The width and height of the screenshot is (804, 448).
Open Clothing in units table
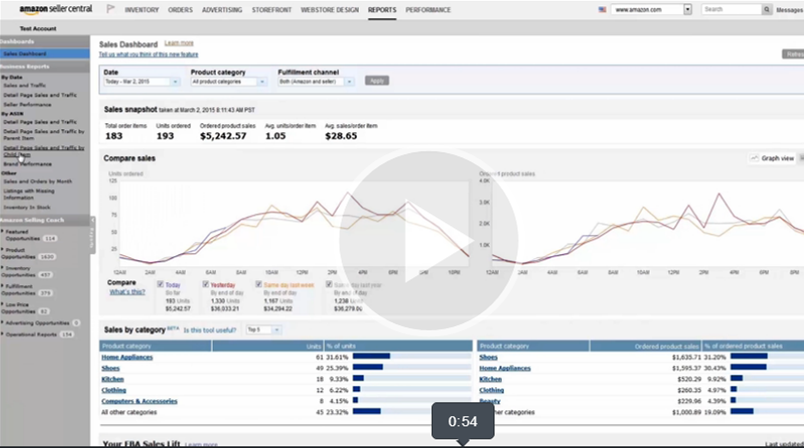(113, 391)
